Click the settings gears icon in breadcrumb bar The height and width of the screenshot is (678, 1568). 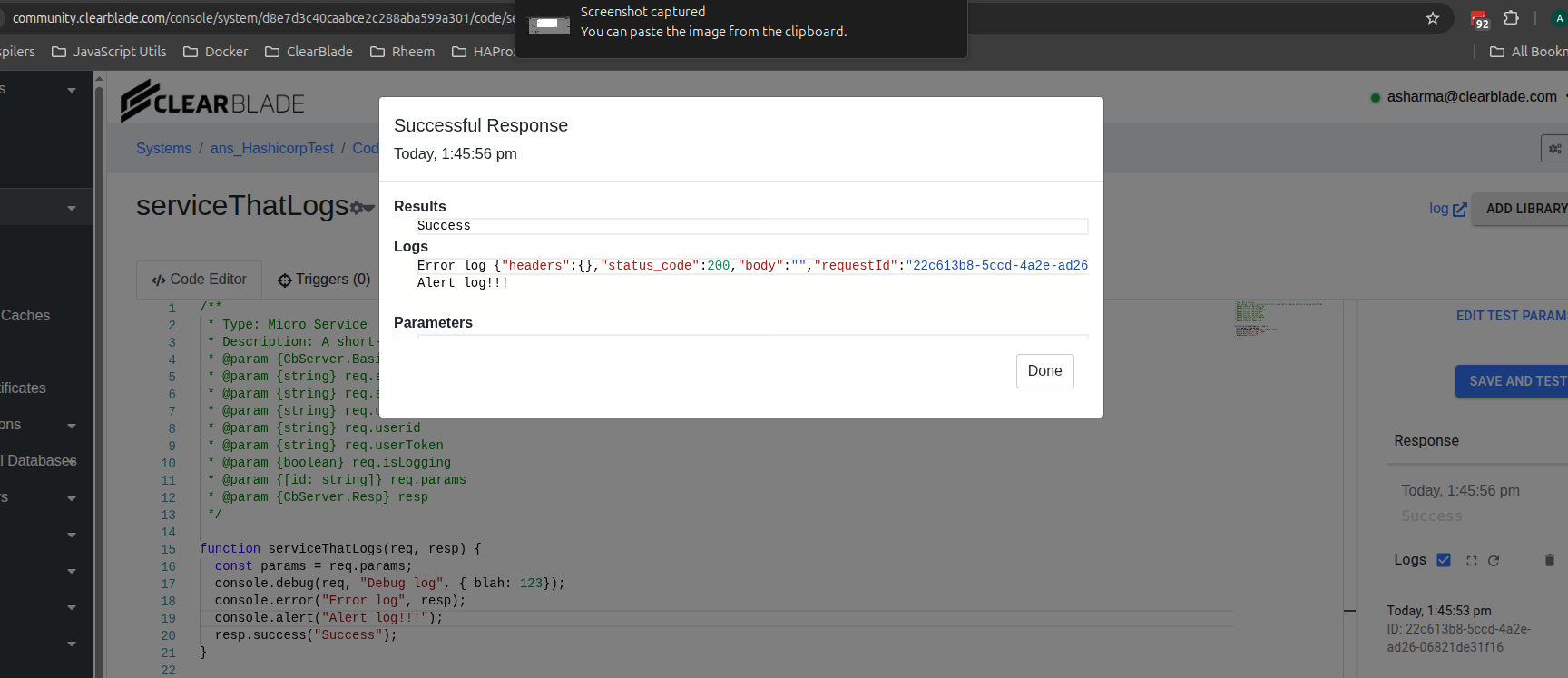pyautogui.click(x=1554, y=149)
